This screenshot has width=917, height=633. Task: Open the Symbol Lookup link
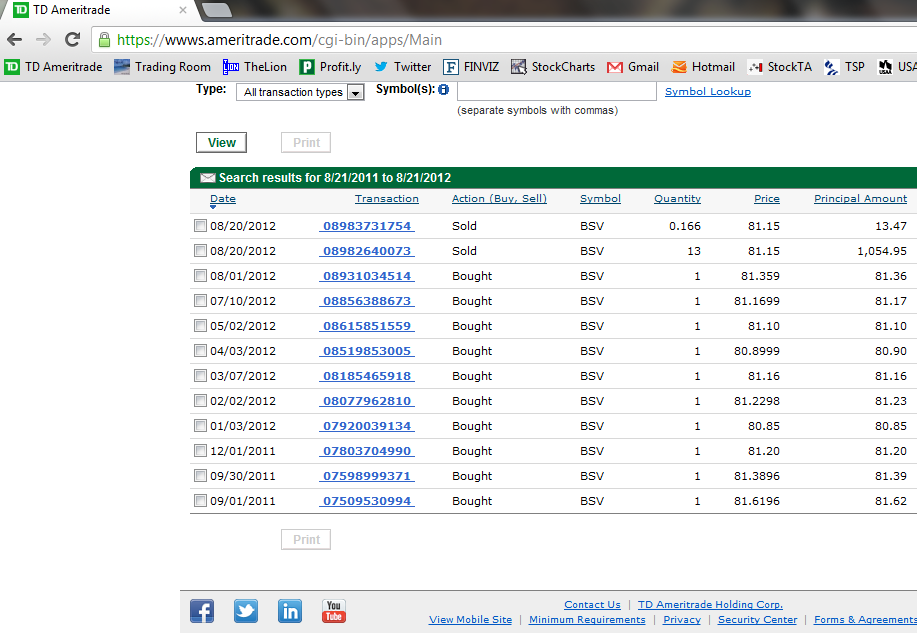tap(708, 92)
